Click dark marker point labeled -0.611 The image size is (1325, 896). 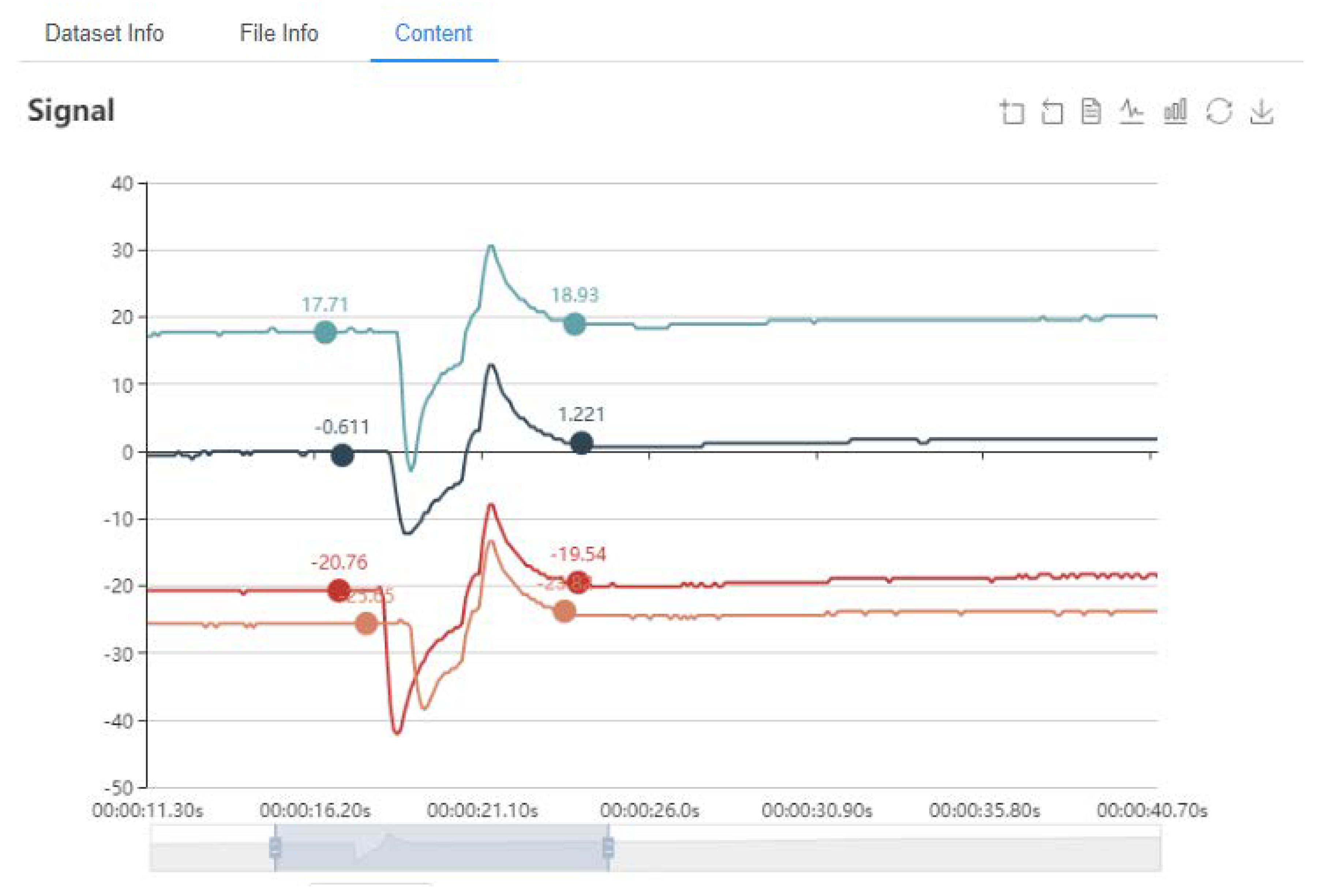342,455
